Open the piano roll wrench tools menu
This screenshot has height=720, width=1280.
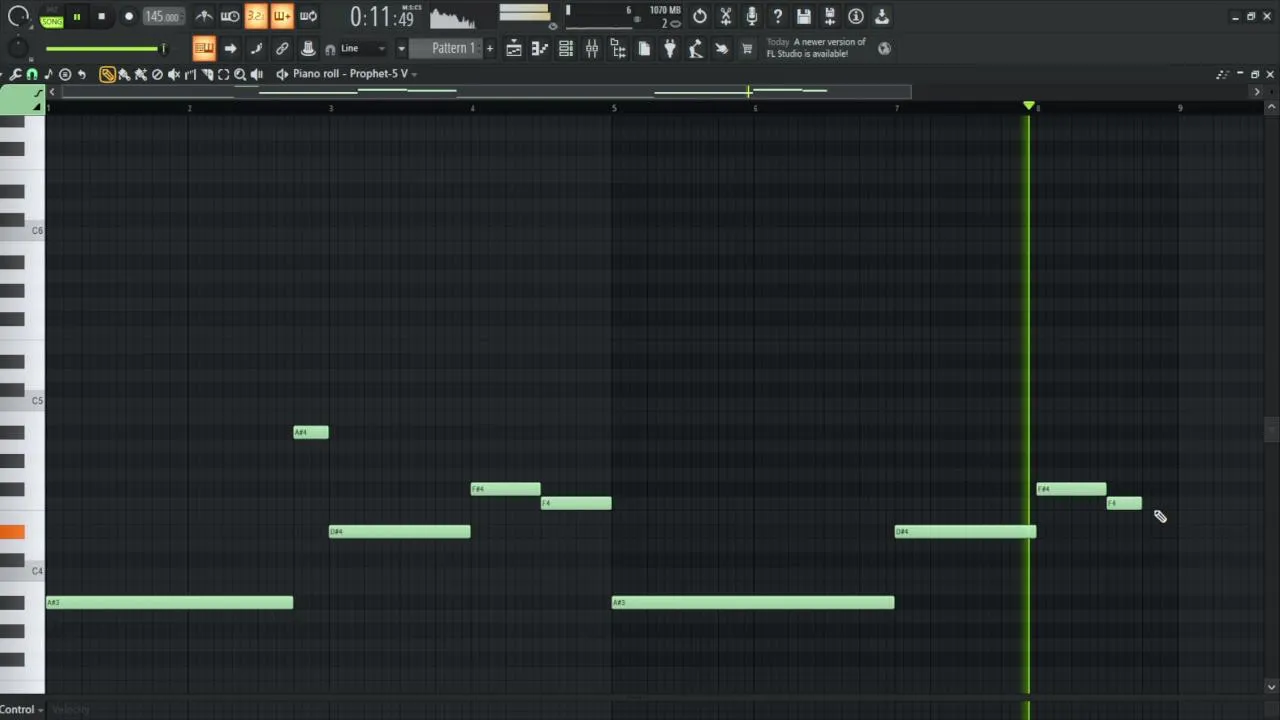tap(16, 74)
